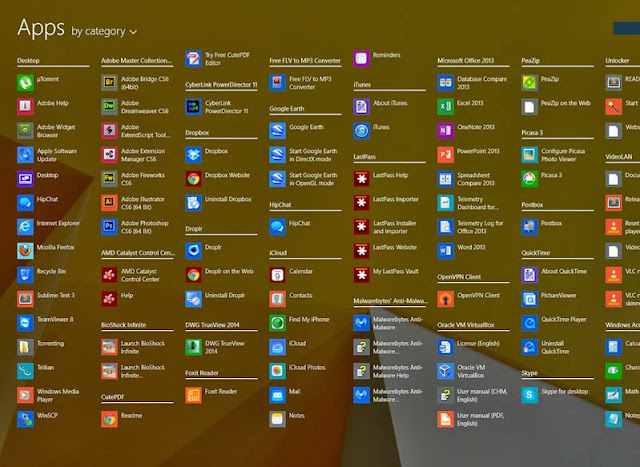Open Internet Explorer icon
Viewport: 640px width, 467px height.
click(x=25, y=227)
